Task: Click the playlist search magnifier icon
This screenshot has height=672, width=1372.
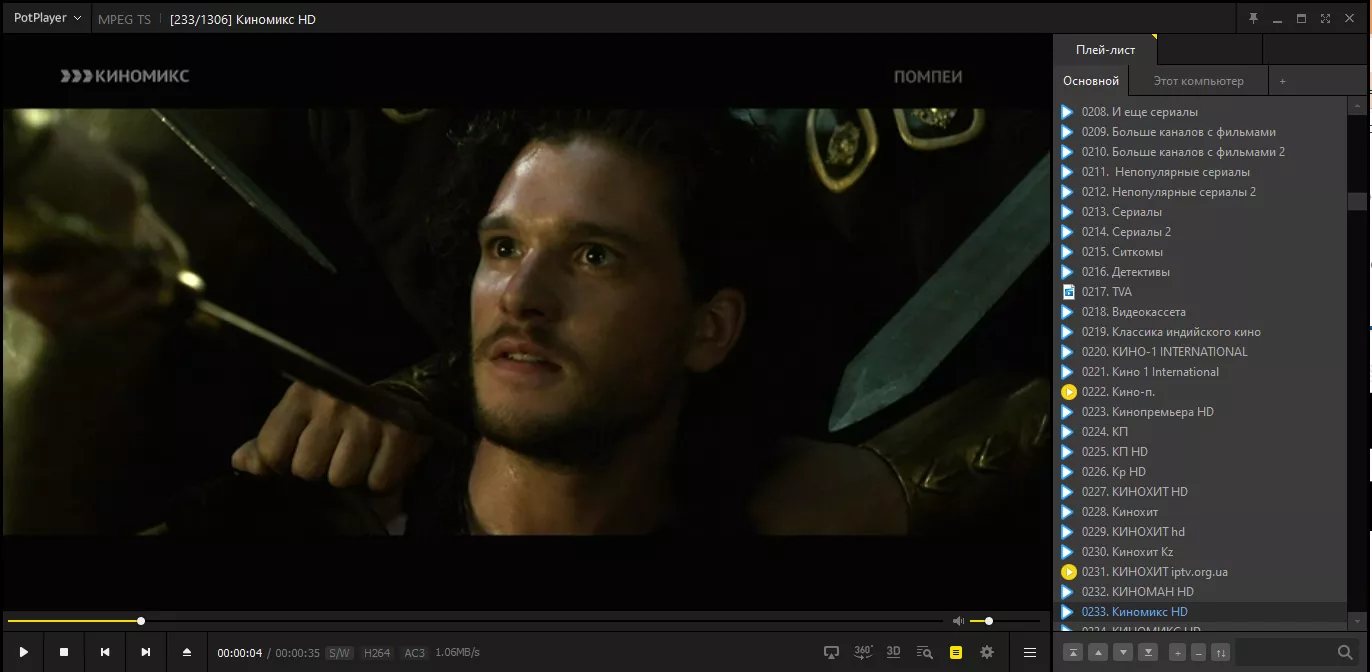Action: (1345, 653)
